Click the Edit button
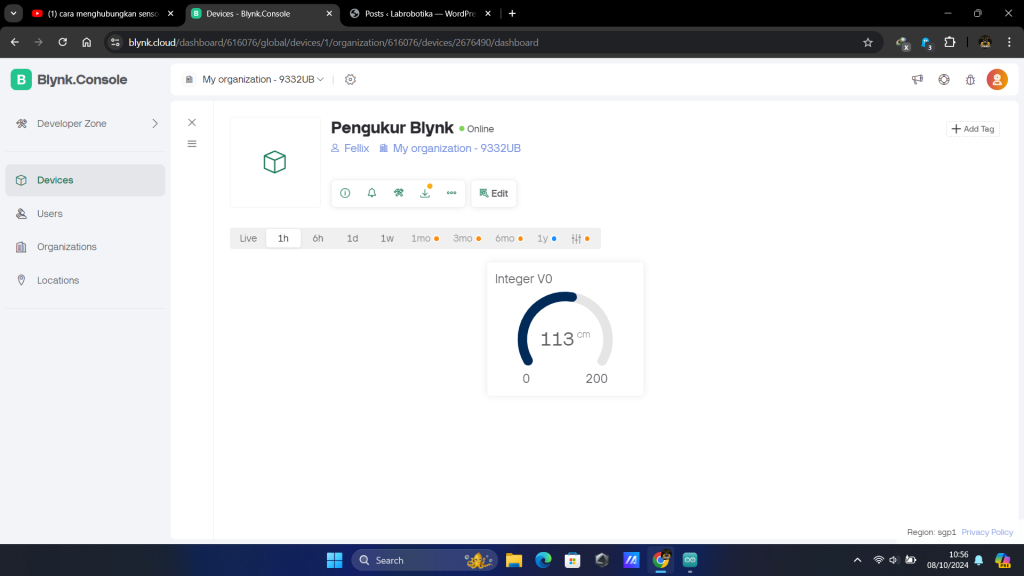This screenshot has height=576, width=1024. pos(494,193)
